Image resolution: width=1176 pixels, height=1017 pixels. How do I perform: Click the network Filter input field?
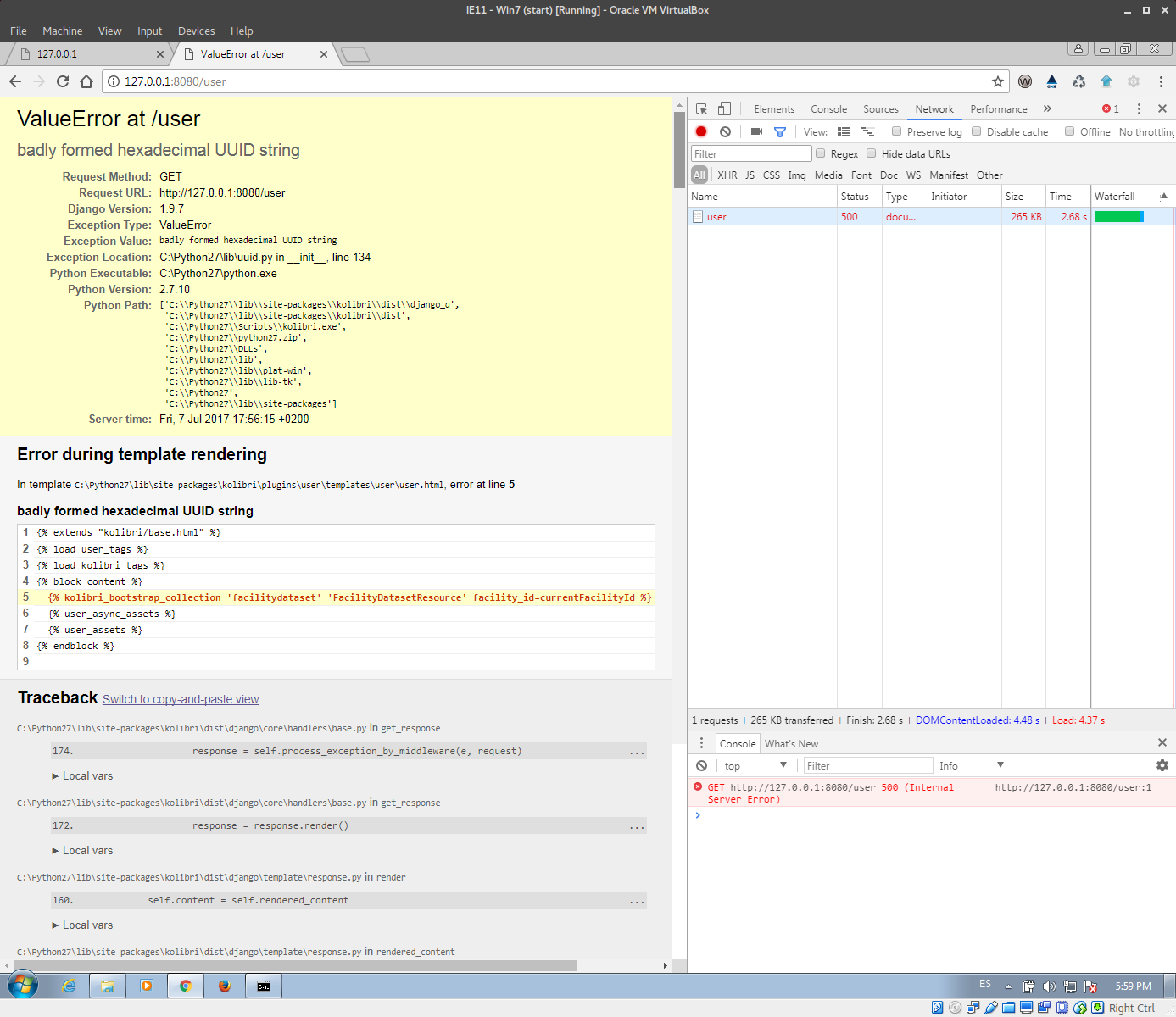click(751, 153)
